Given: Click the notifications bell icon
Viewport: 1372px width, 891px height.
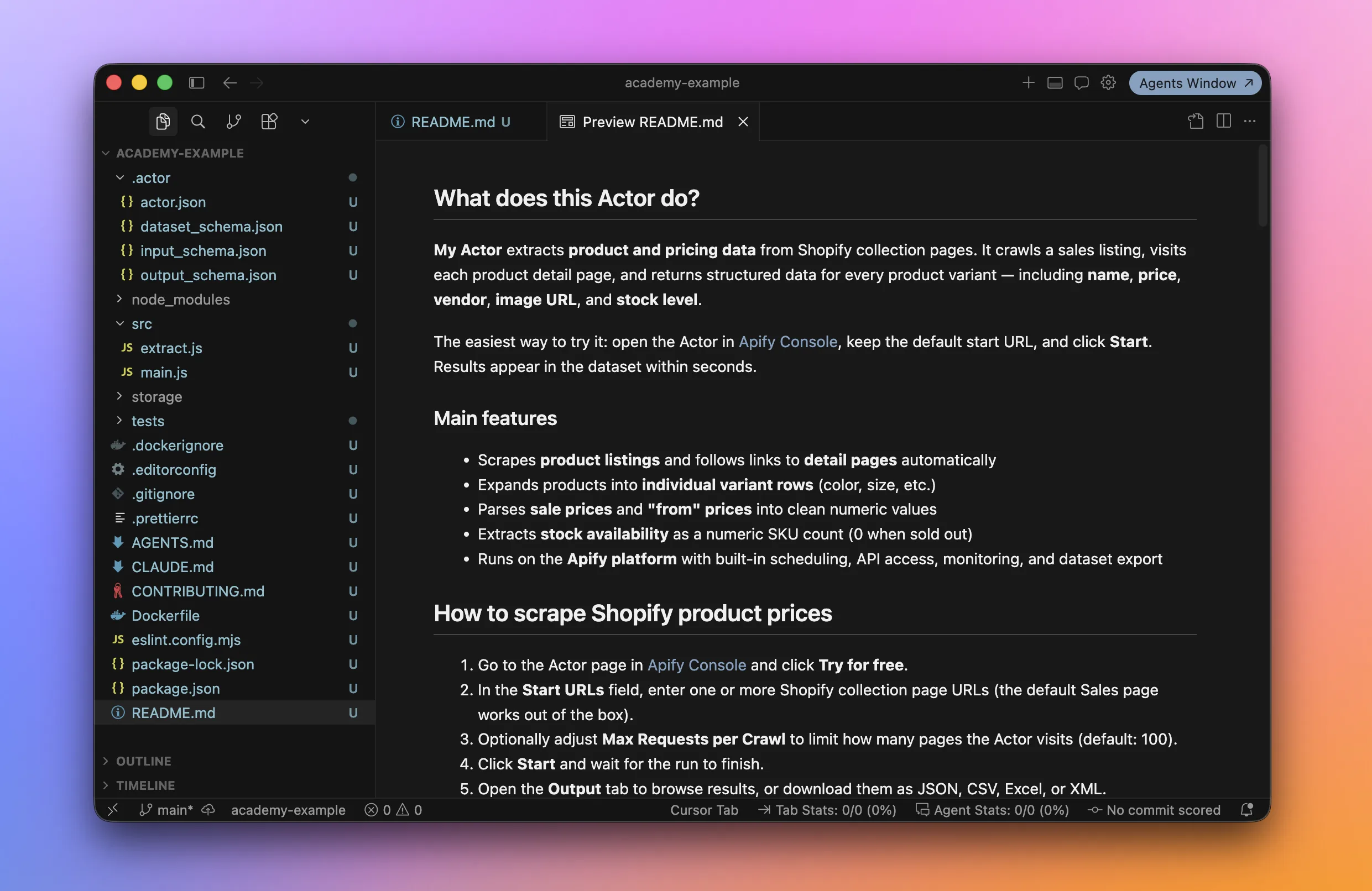Looking at the screenshot, I should (x=1247, y=810).
